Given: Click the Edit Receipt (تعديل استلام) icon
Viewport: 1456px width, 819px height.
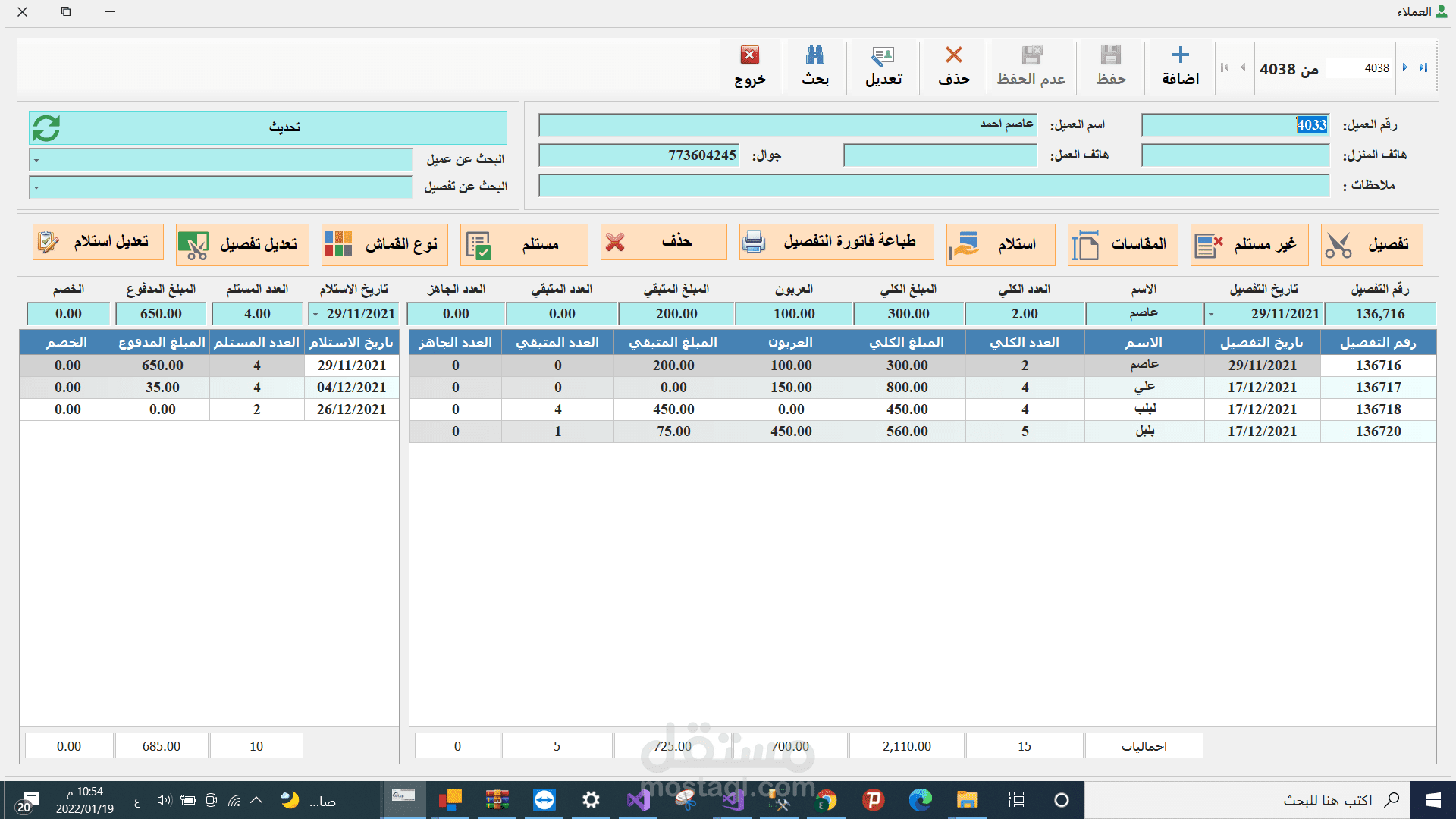Looking at the screenshot, I should coord(97,241).
